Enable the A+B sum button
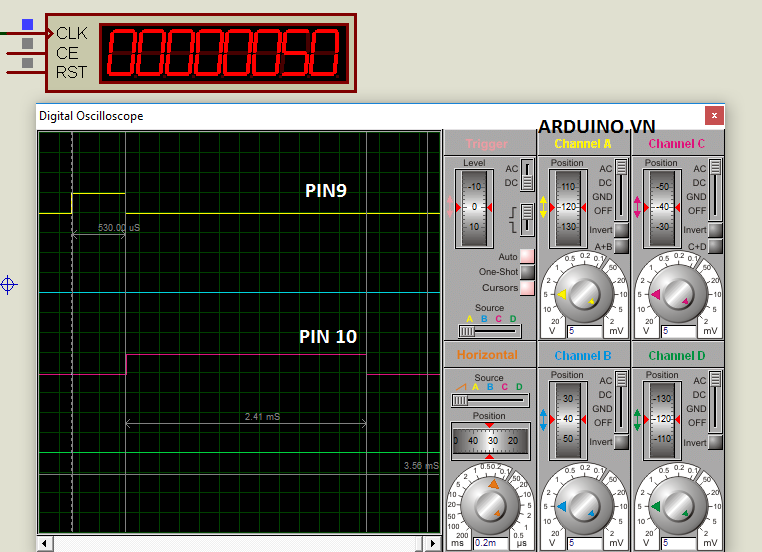The image size is (762, 552). point(621,246)
